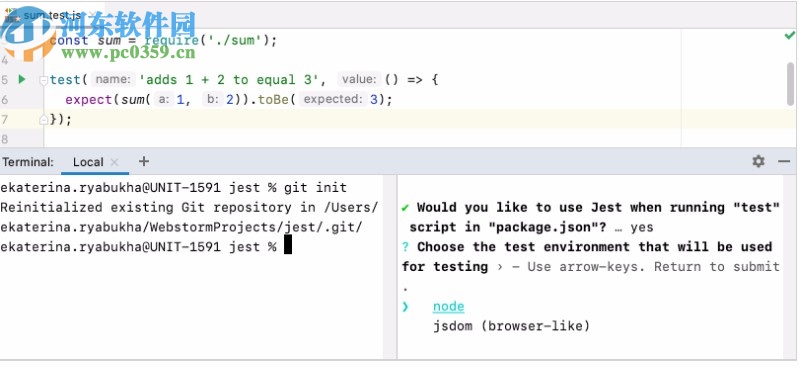Click the editor vertical scrollbar

(790, 84)
